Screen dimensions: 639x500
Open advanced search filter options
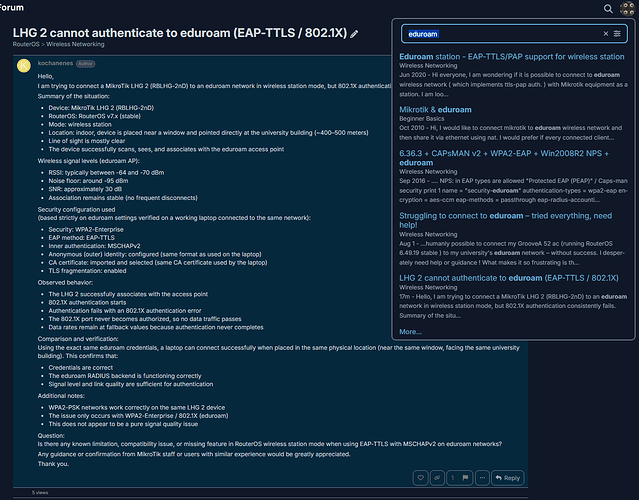[617, 34]
